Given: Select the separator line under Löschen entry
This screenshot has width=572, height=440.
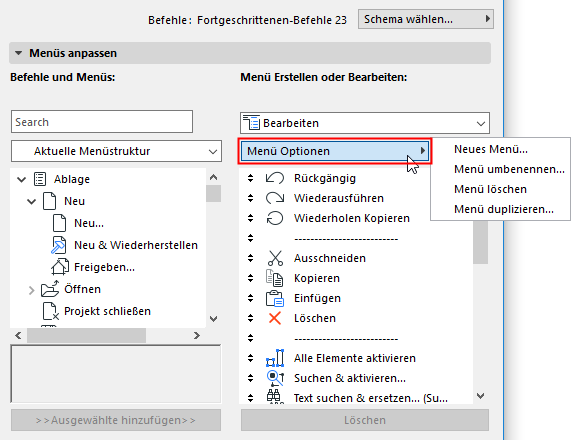Looking at the screenshot, I should pyautogui.click(x=346, y=339).
